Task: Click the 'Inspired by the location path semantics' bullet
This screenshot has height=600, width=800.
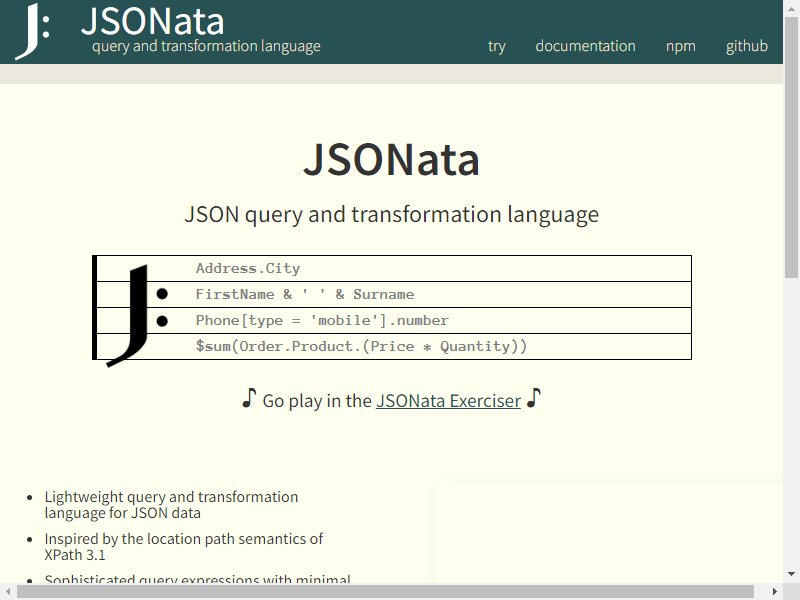Action: (x=184, y=546)
